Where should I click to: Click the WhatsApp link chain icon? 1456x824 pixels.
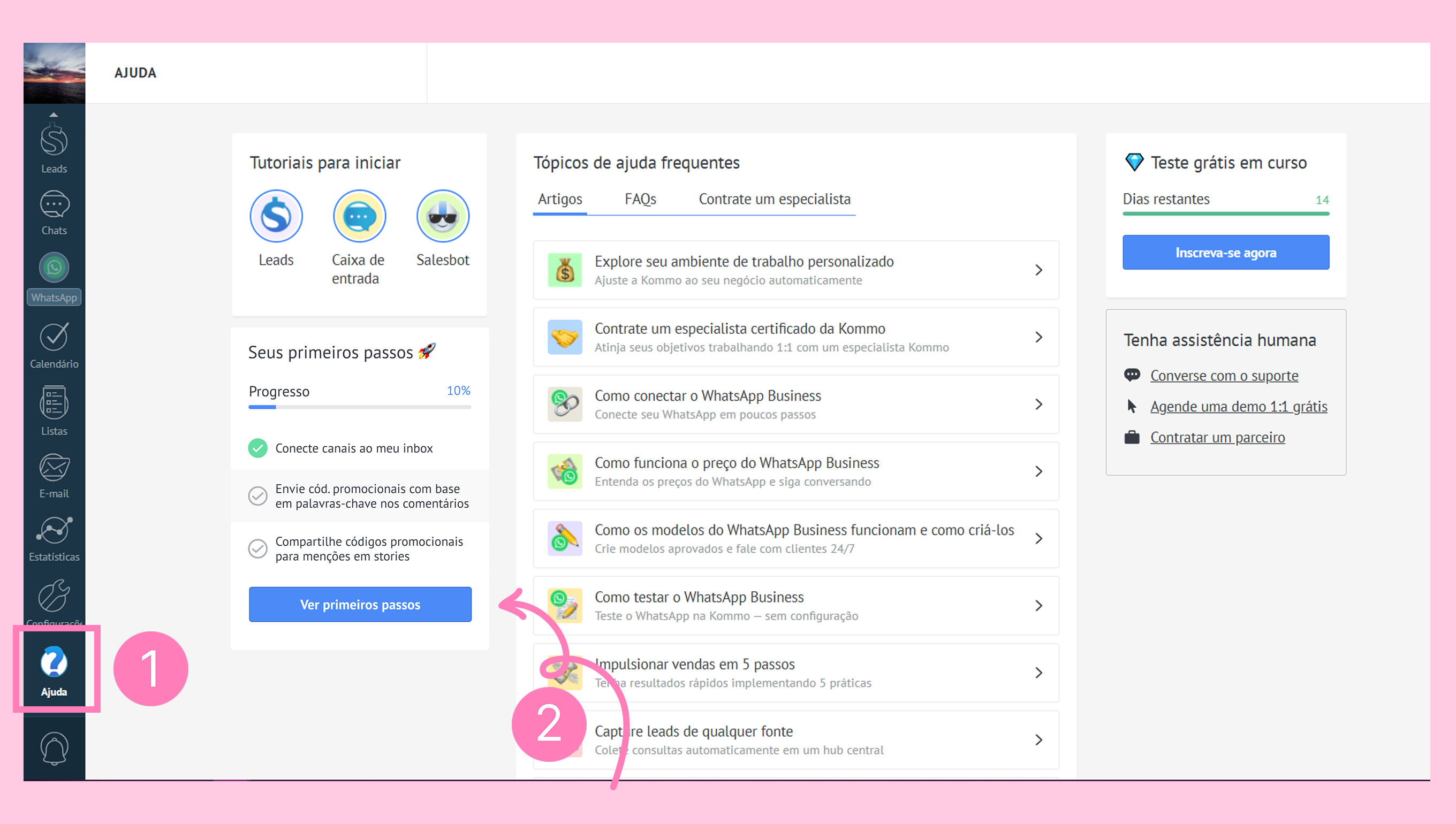[564, 404]
